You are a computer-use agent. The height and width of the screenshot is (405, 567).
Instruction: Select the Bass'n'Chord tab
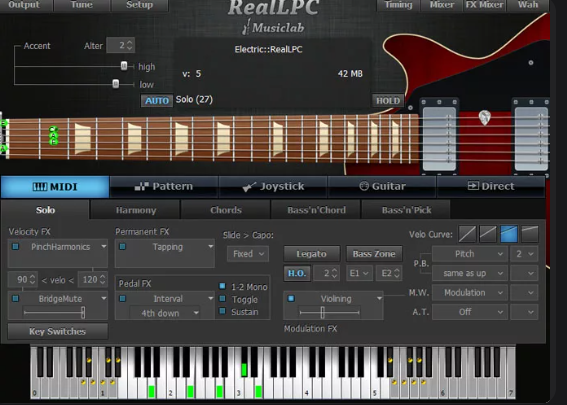point(316,210)
